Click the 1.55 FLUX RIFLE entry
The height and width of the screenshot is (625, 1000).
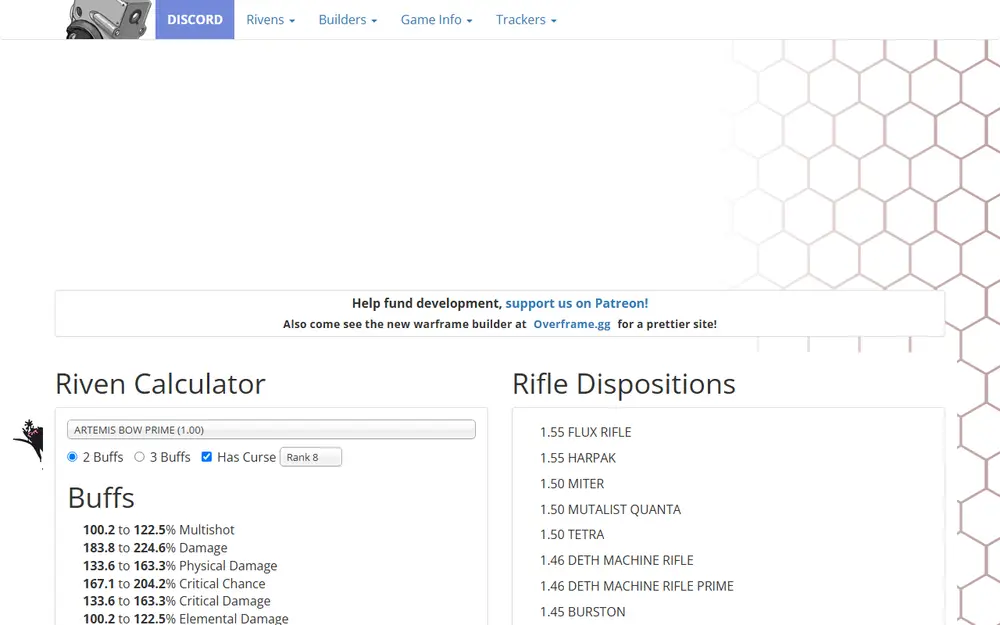tap(585, 432)
